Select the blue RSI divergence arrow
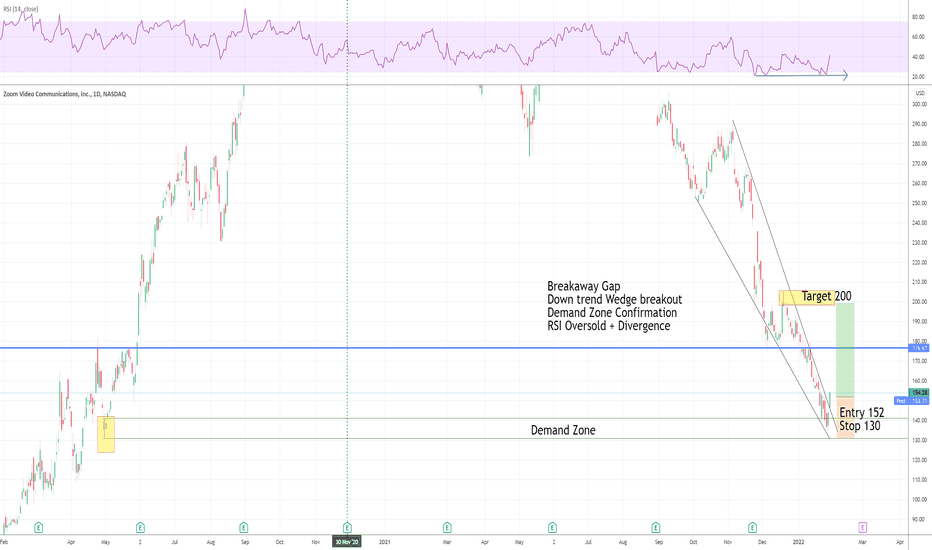 [801, 76]
